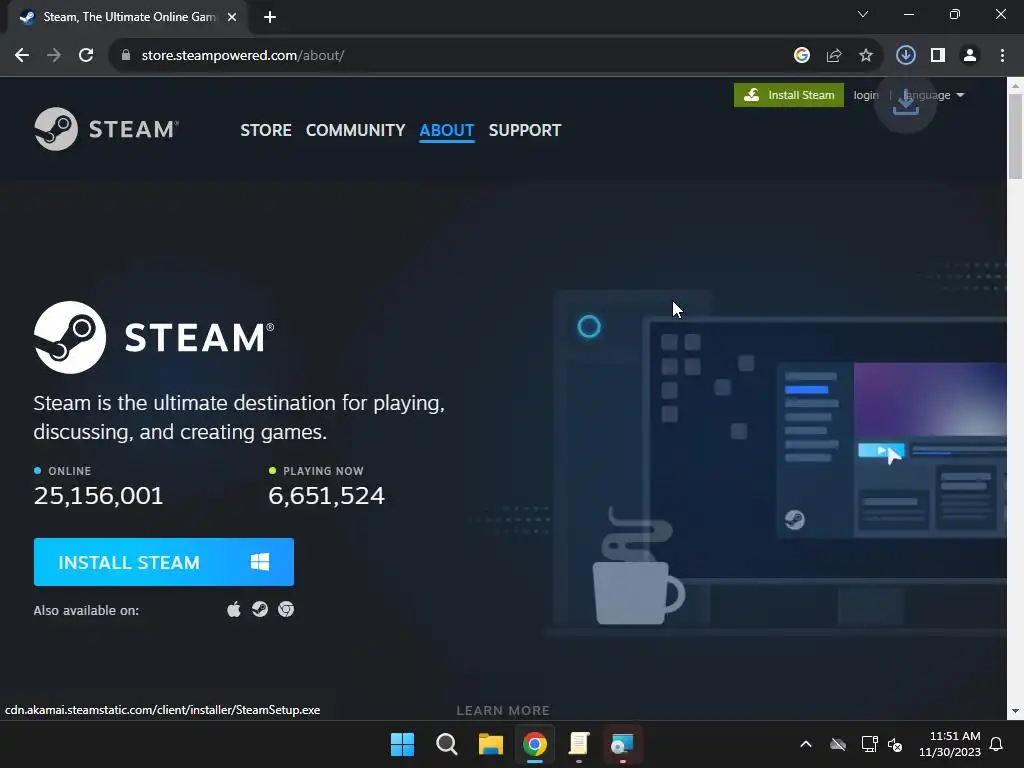Expand the tab search chevron
This screenshot has height=768, width=1024.
[x=863, y=14]
